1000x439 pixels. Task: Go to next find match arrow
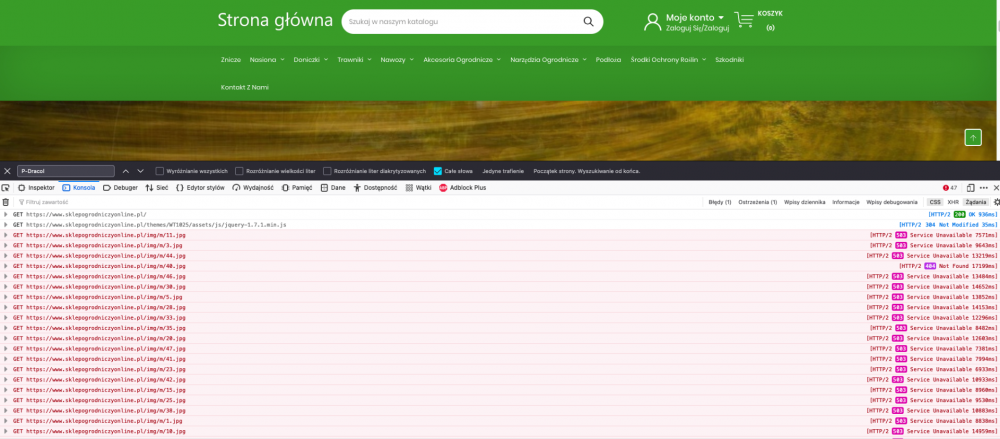pos(140,171)
